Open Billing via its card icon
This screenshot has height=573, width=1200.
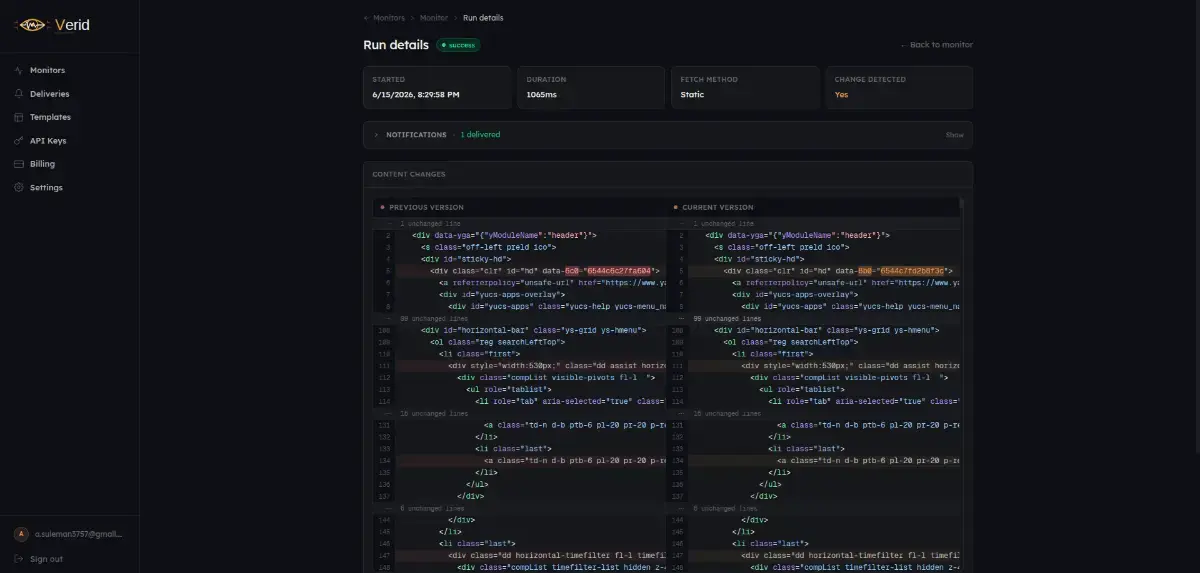(x=19, y=164)
